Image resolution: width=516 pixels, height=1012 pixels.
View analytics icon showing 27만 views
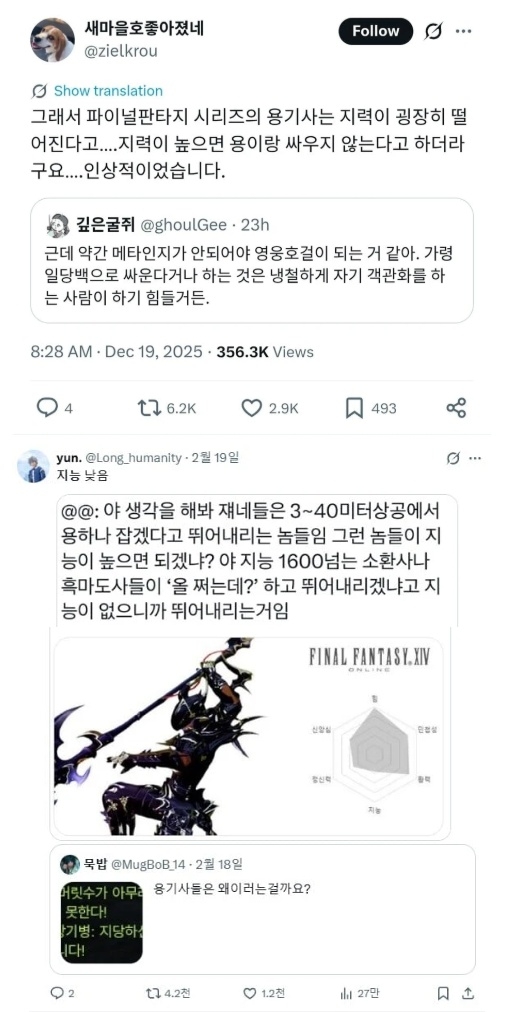click(360, 993)
